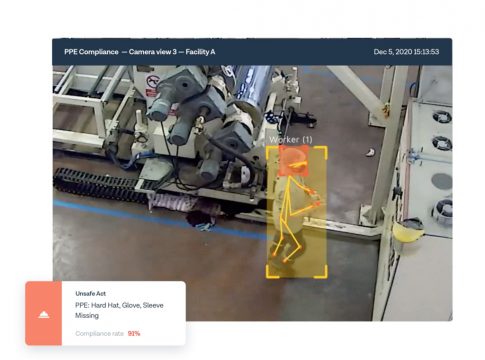Click the yellow hard hat hanging at right
This screenshot has height=360, width=485.
coord(408,231)
